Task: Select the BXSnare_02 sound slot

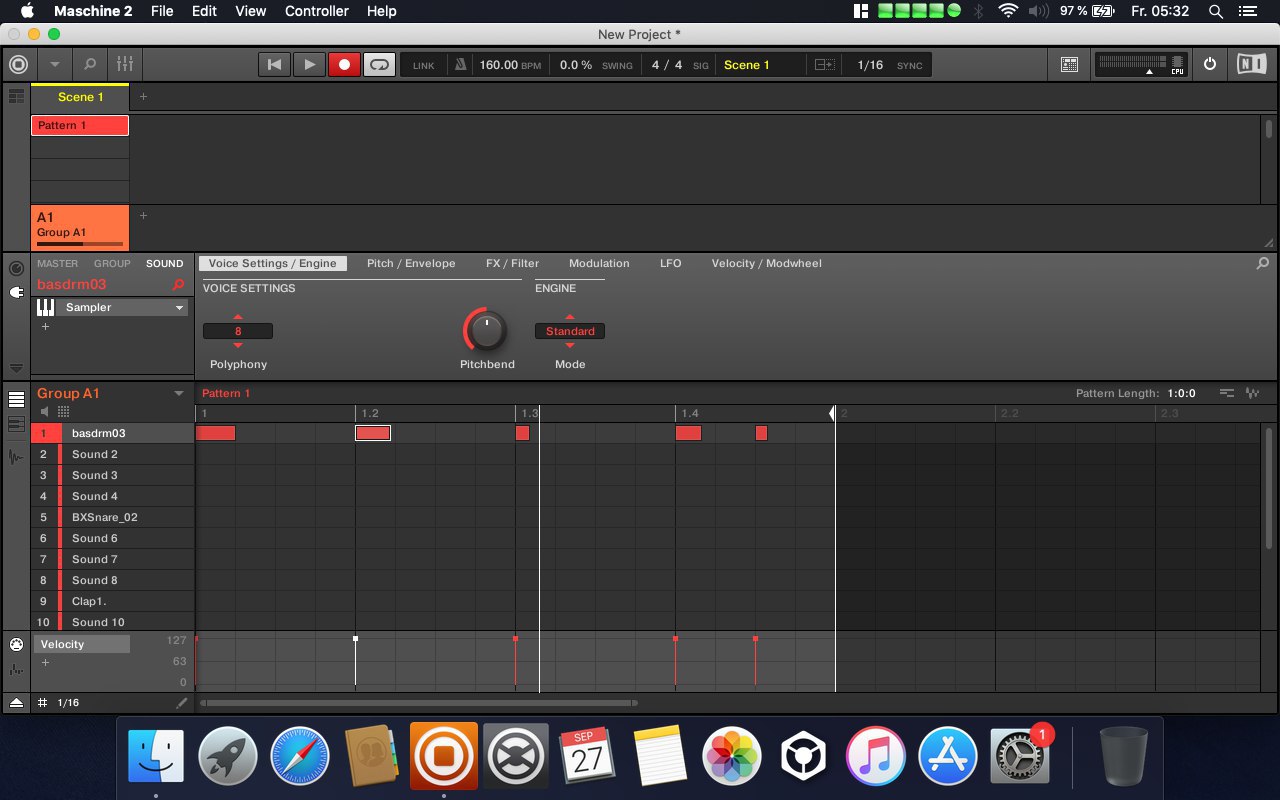Action: (x=104, y=518)
